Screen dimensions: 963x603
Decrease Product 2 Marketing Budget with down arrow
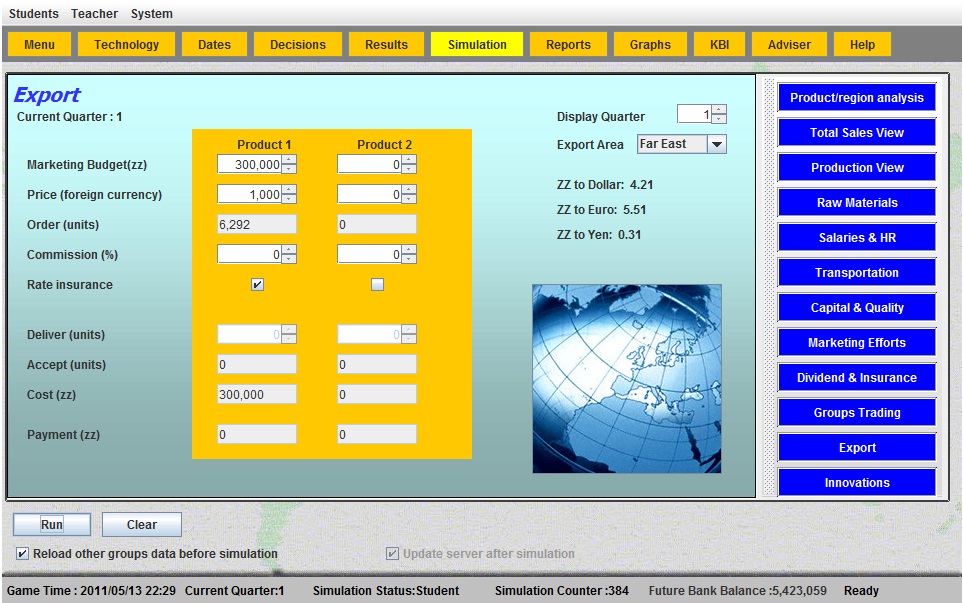pyautogui.click(x=409, y=169)
